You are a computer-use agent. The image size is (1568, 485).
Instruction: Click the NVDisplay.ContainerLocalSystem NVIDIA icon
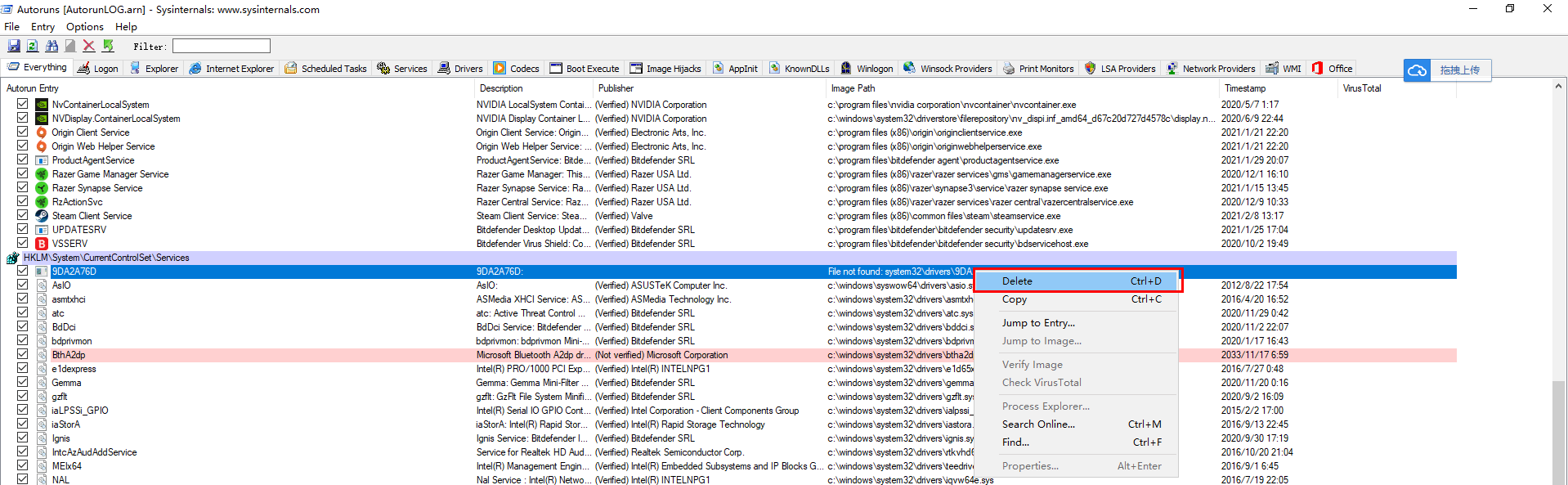42,119
